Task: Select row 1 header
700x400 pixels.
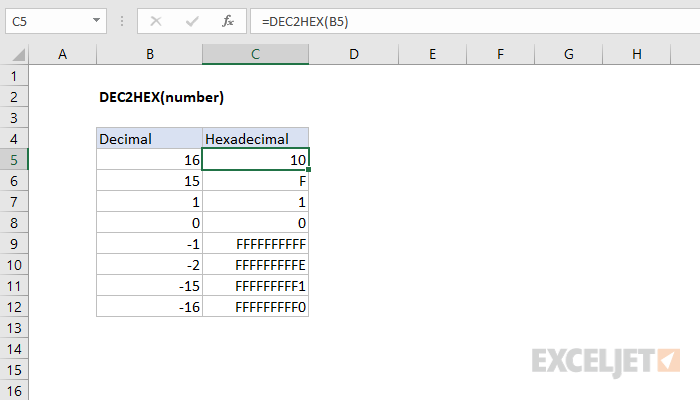Action: pyautogui.click(x=14, y=76)
